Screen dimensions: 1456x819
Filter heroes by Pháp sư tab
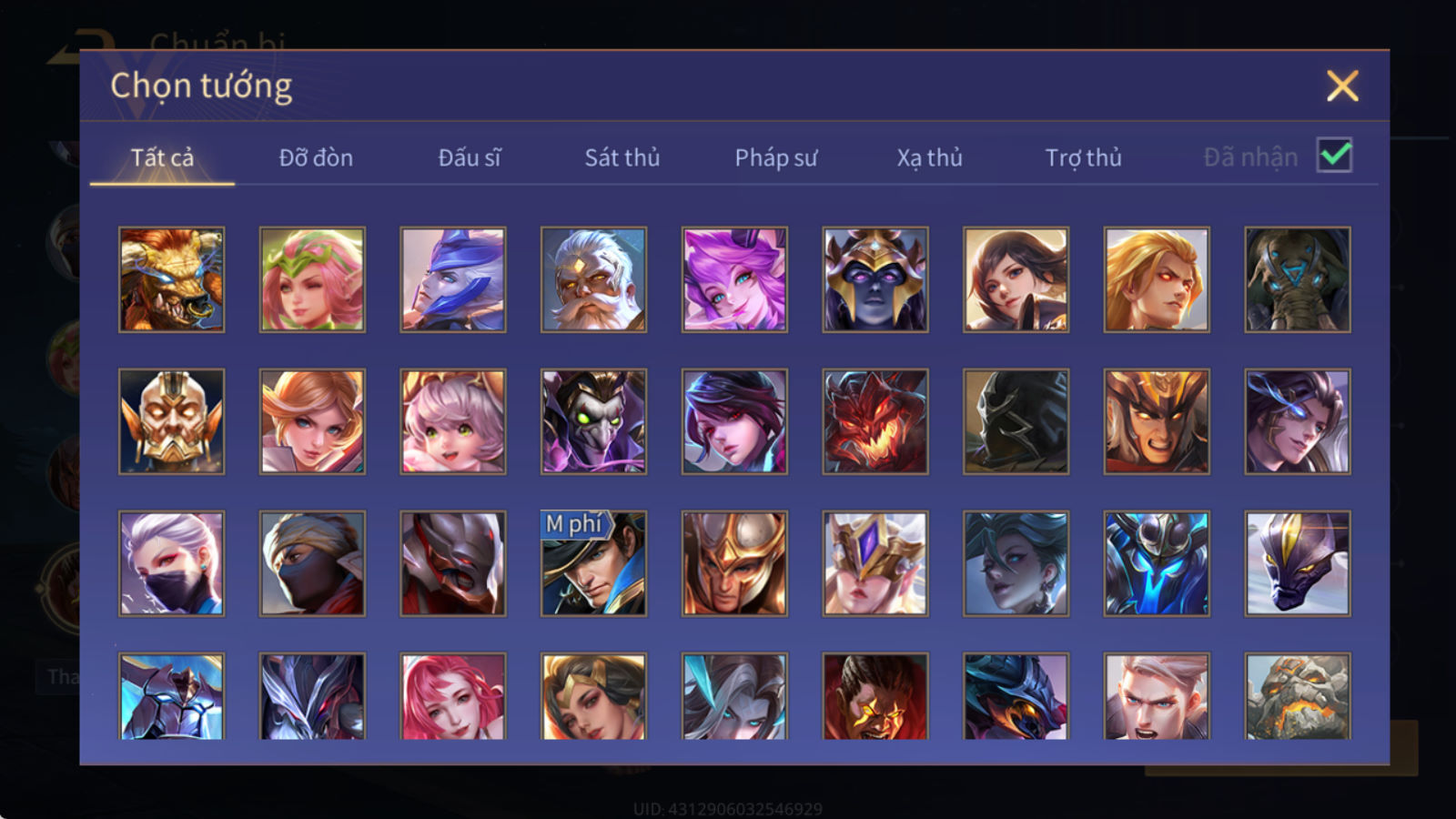[x=775, y=157]
